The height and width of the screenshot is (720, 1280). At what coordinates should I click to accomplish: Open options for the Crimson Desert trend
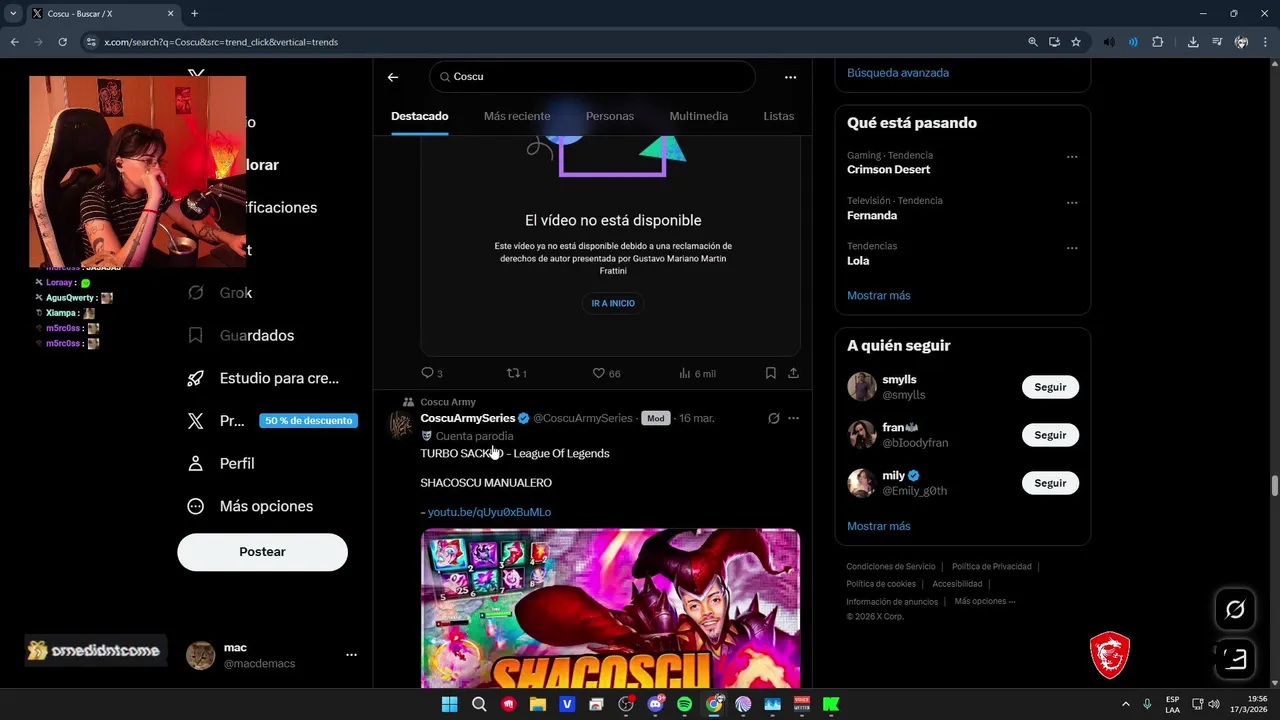(x=1072, y=157)
